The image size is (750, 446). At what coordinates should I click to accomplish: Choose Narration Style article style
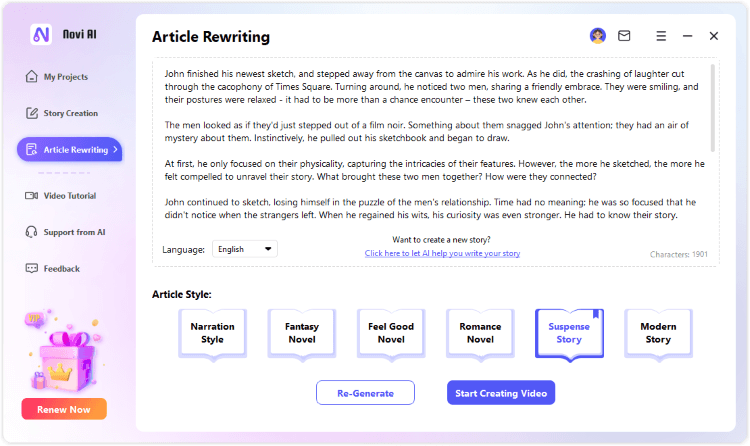point(212,334)
